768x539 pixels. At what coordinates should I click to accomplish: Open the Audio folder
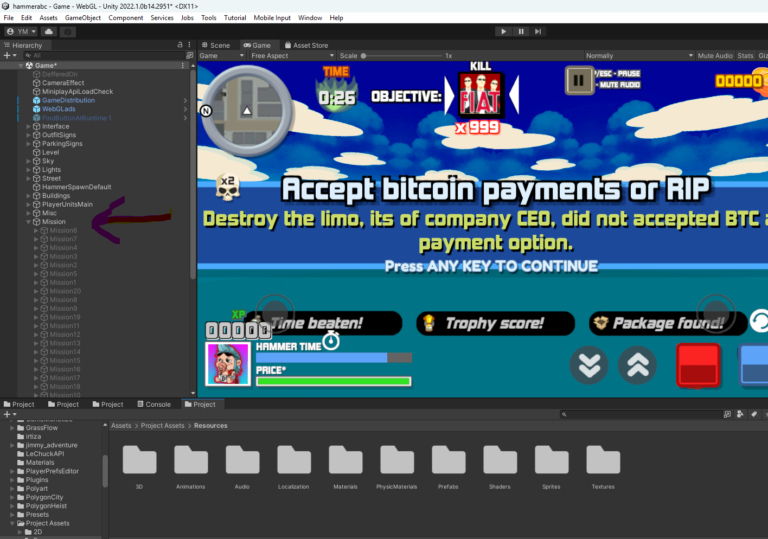[242, 467]
